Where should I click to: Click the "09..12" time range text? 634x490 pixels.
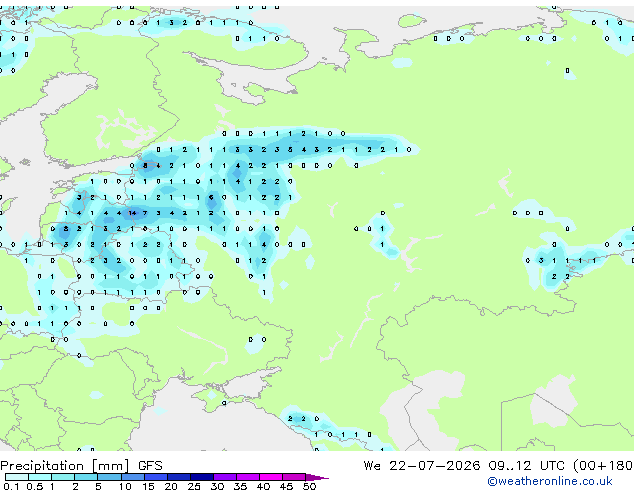click(x=509, y=466)
